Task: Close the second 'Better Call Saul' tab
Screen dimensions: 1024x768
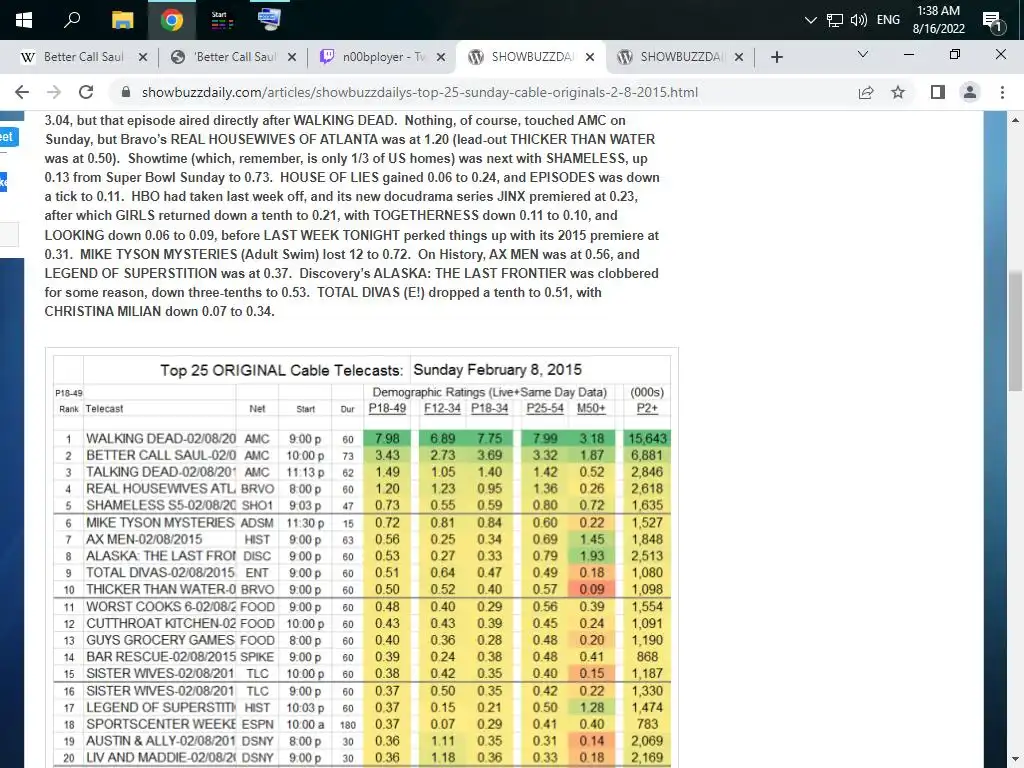Action: coord(292,57)
